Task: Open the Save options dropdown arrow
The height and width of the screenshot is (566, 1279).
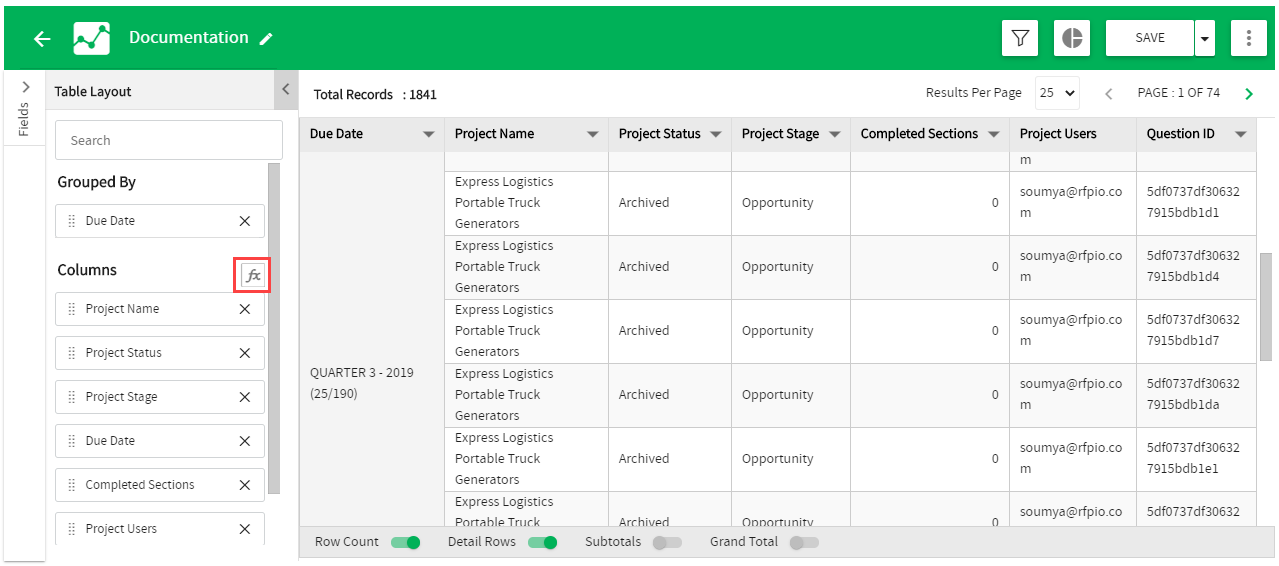Action: tap(1204, 38)
